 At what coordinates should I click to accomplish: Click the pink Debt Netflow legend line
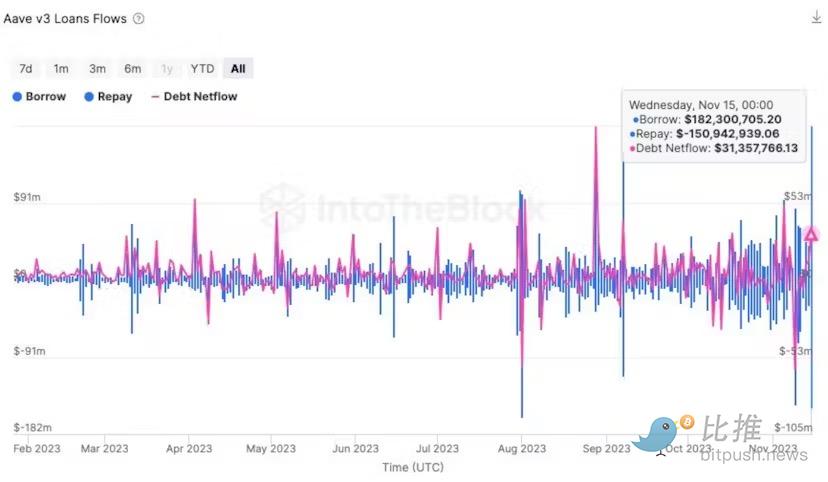[155, 97]
